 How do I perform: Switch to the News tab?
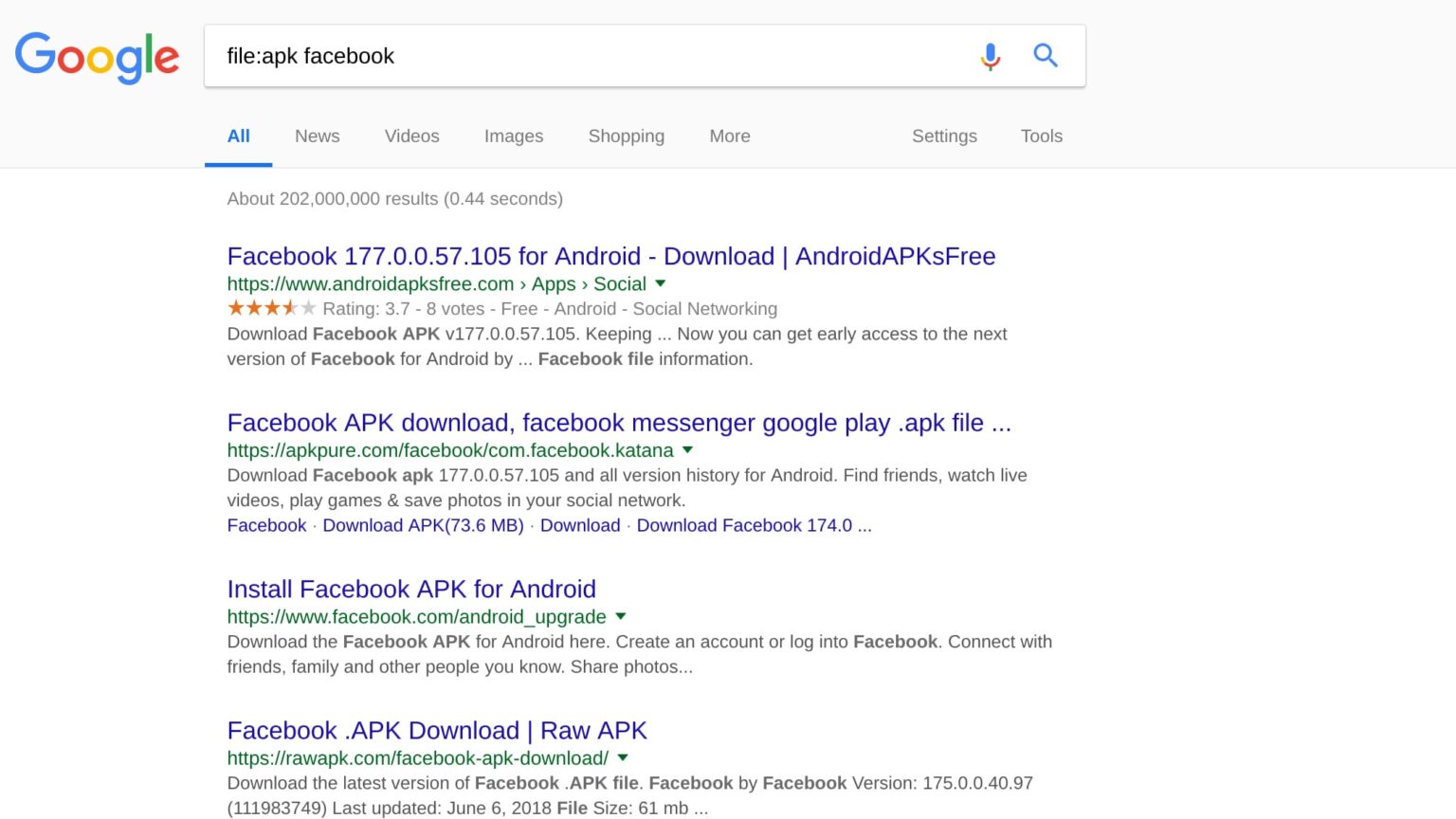[317, 136]
